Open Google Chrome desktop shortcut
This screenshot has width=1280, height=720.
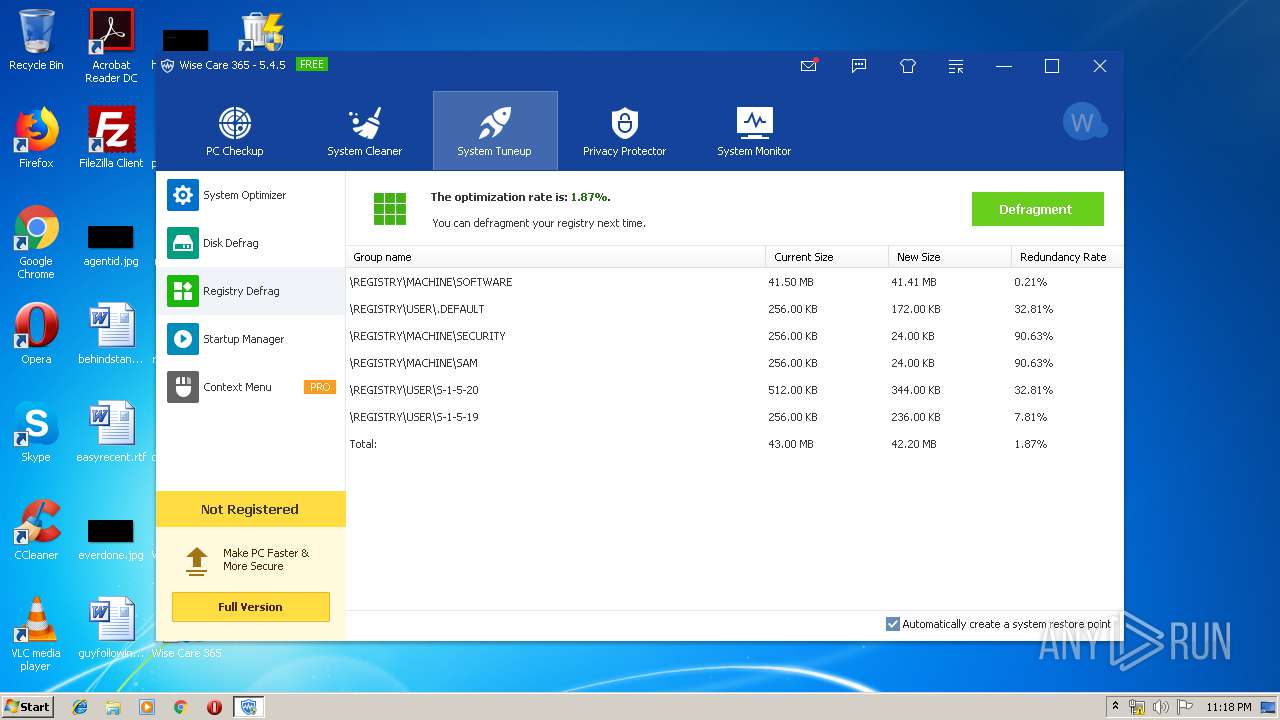[x=36, y=243]
